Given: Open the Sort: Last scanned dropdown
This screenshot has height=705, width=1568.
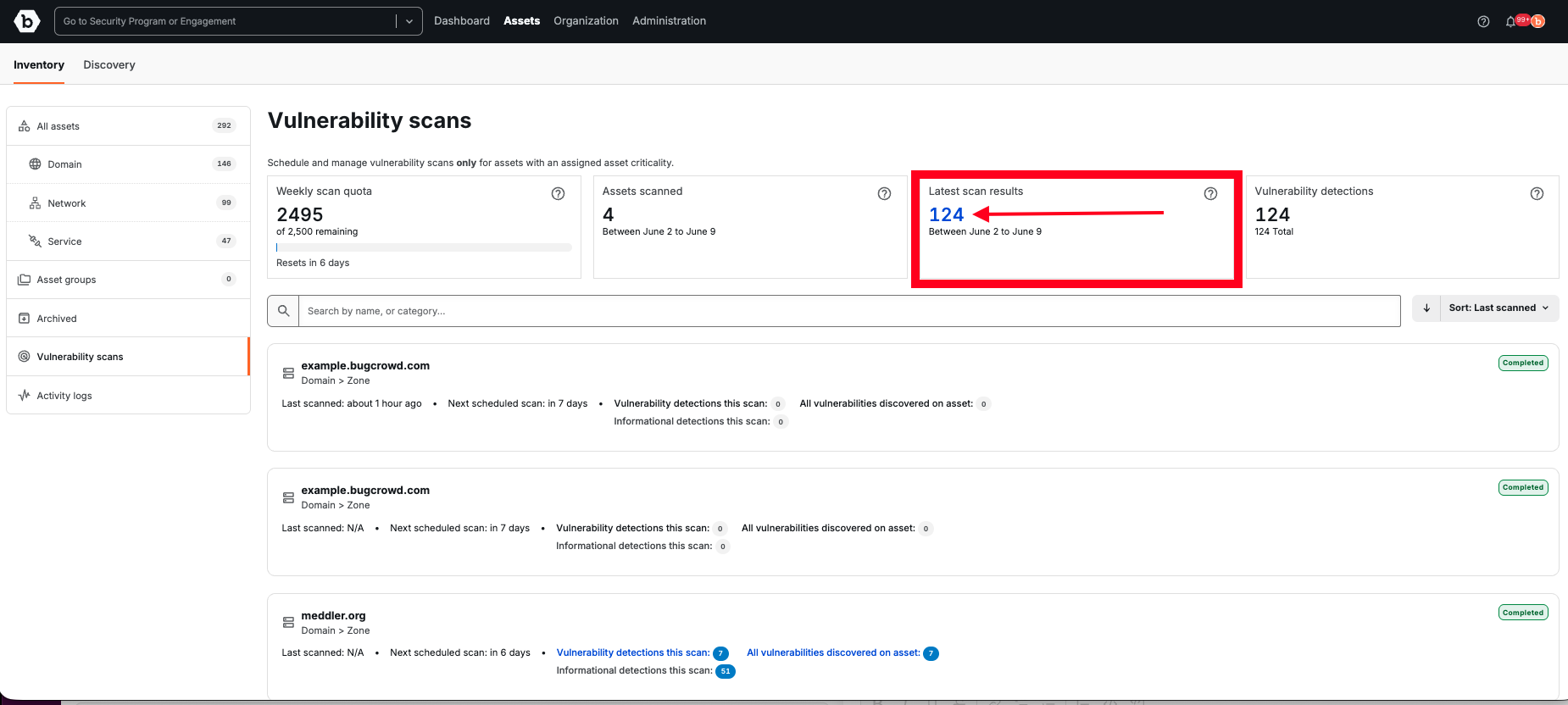Looking at the screenshot, I should pos(1499,308).
